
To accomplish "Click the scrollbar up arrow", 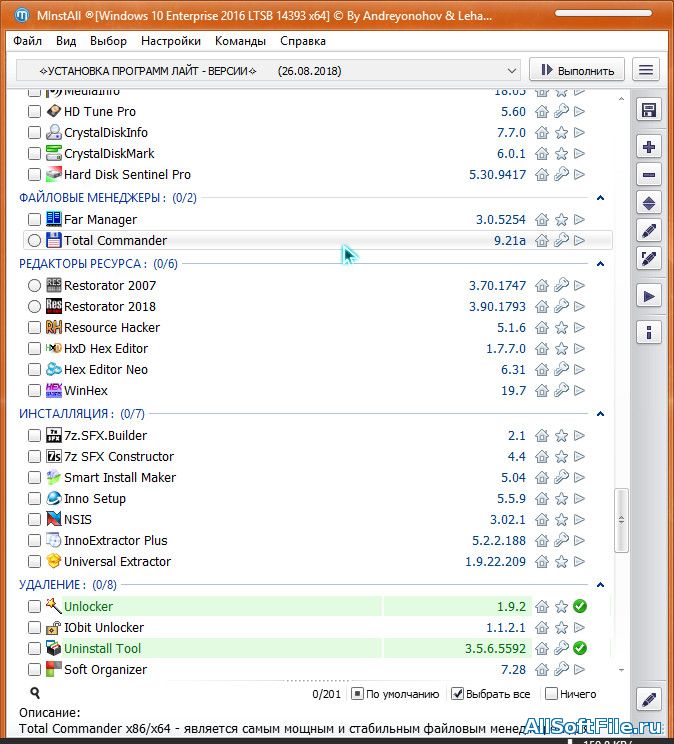I will click(621, 99).
